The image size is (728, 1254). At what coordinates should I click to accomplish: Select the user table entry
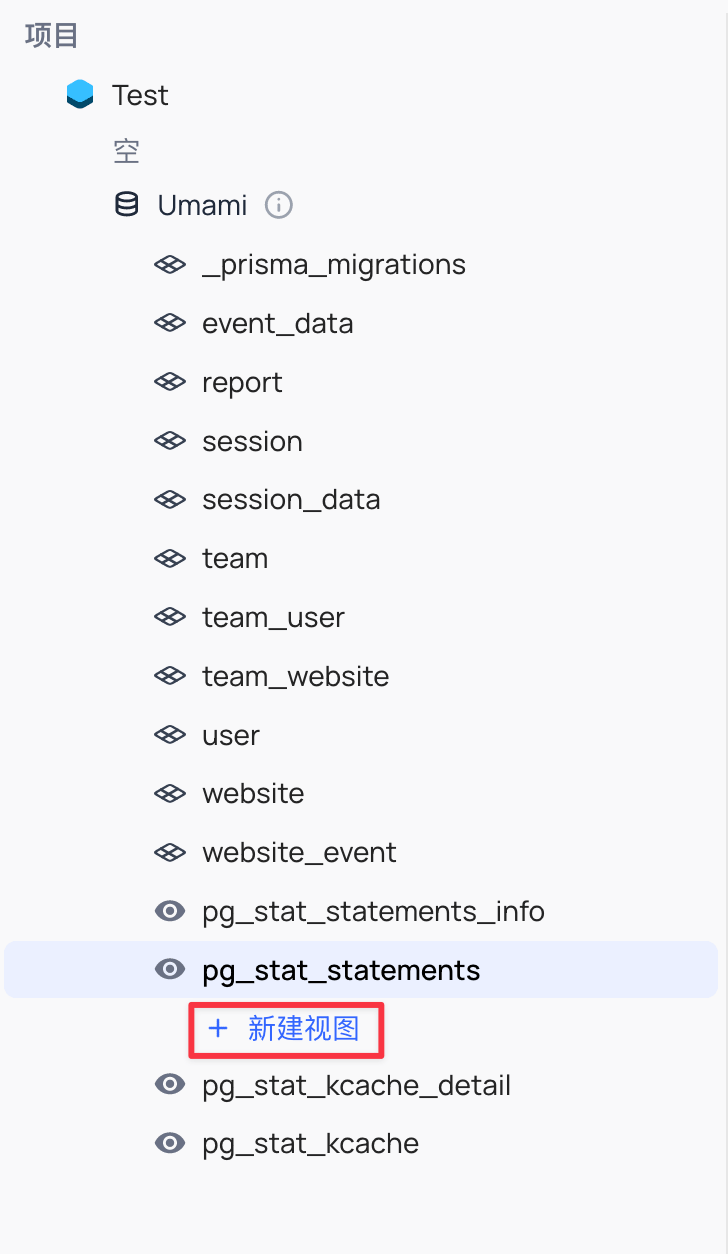coord(231,735)
